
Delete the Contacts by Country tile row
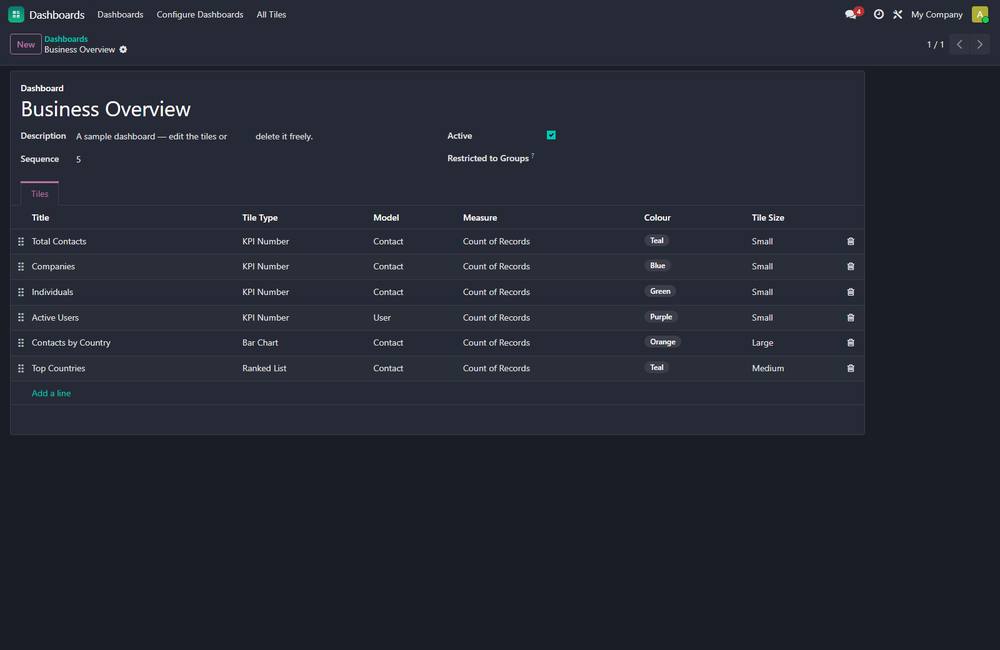850,343
